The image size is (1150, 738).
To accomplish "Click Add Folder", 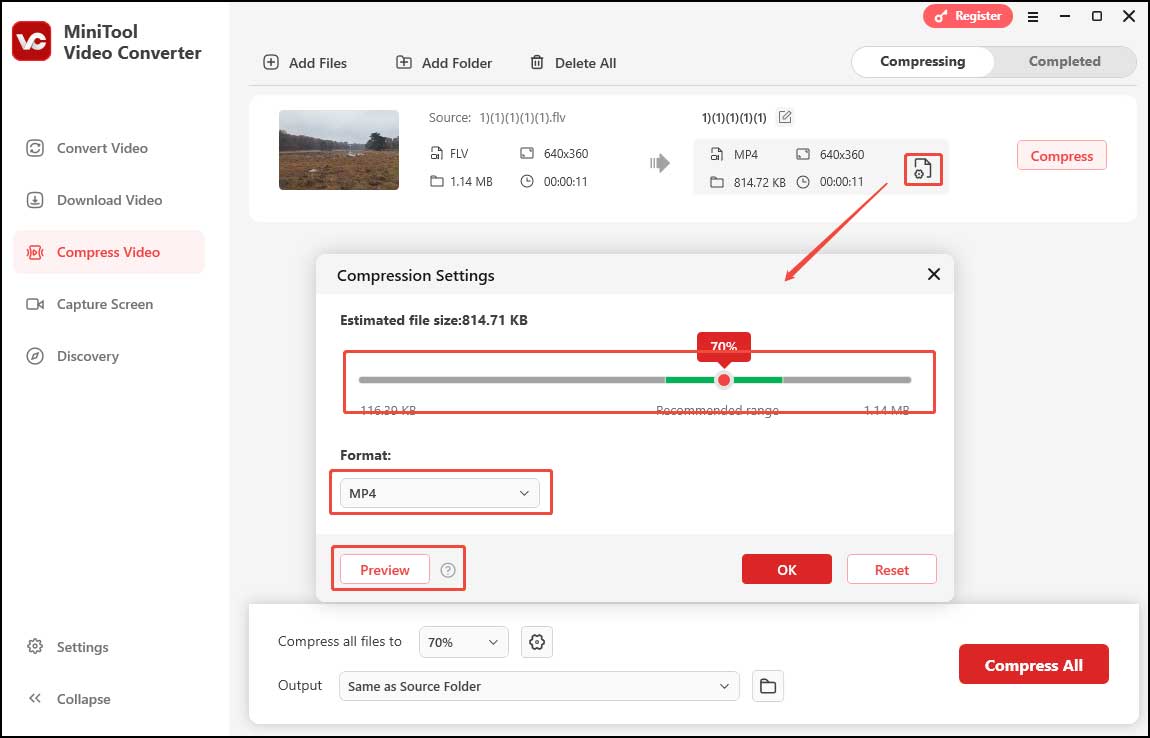I will click(x=444, y=63).
